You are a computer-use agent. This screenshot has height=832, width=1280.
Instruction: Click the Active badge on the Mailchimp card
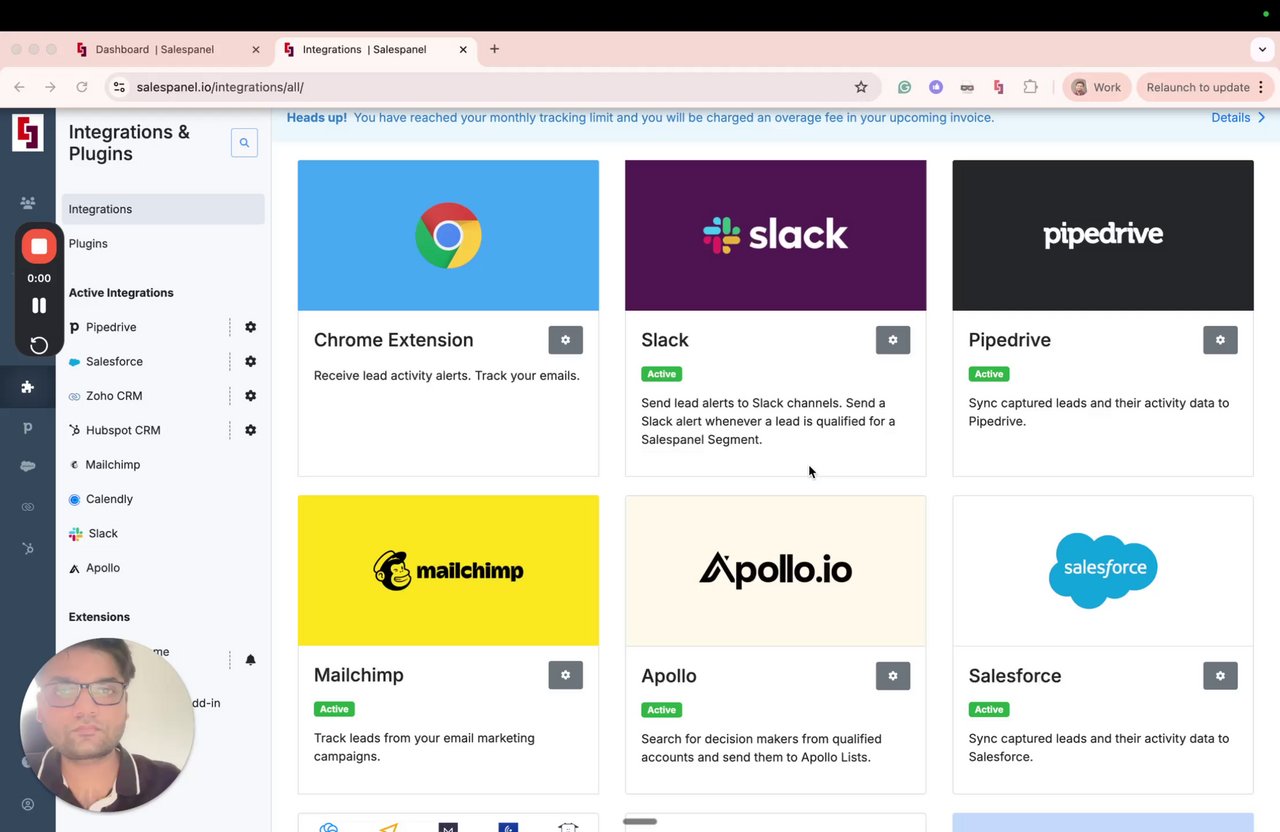334,709
